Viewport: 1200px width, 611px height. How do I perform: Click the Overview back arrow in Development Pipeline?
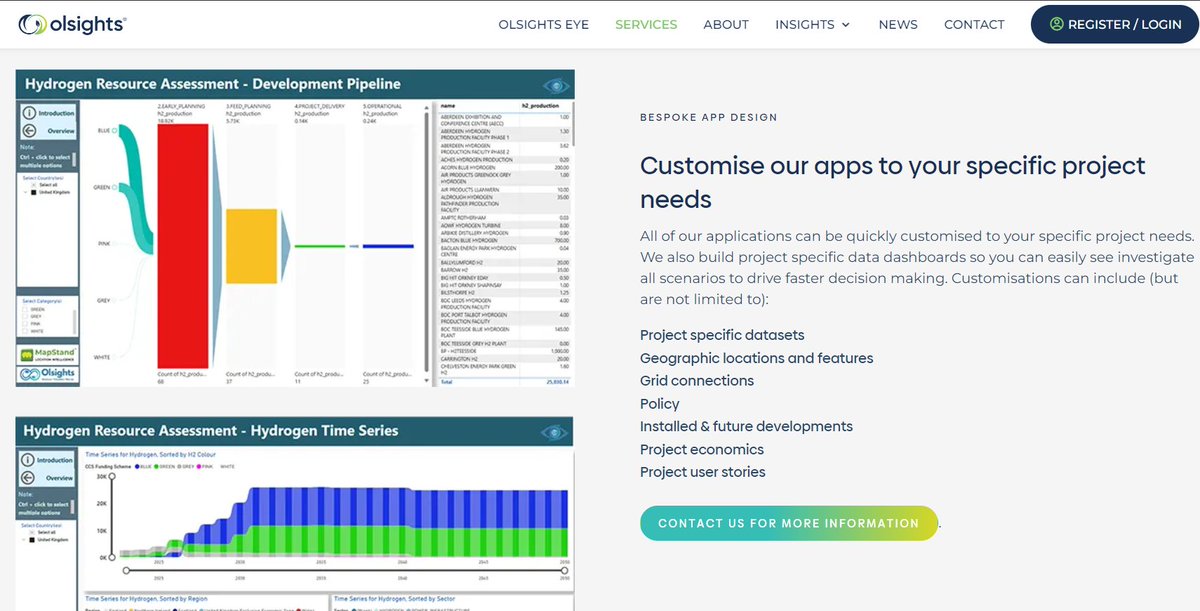click(x=29, y=130)
